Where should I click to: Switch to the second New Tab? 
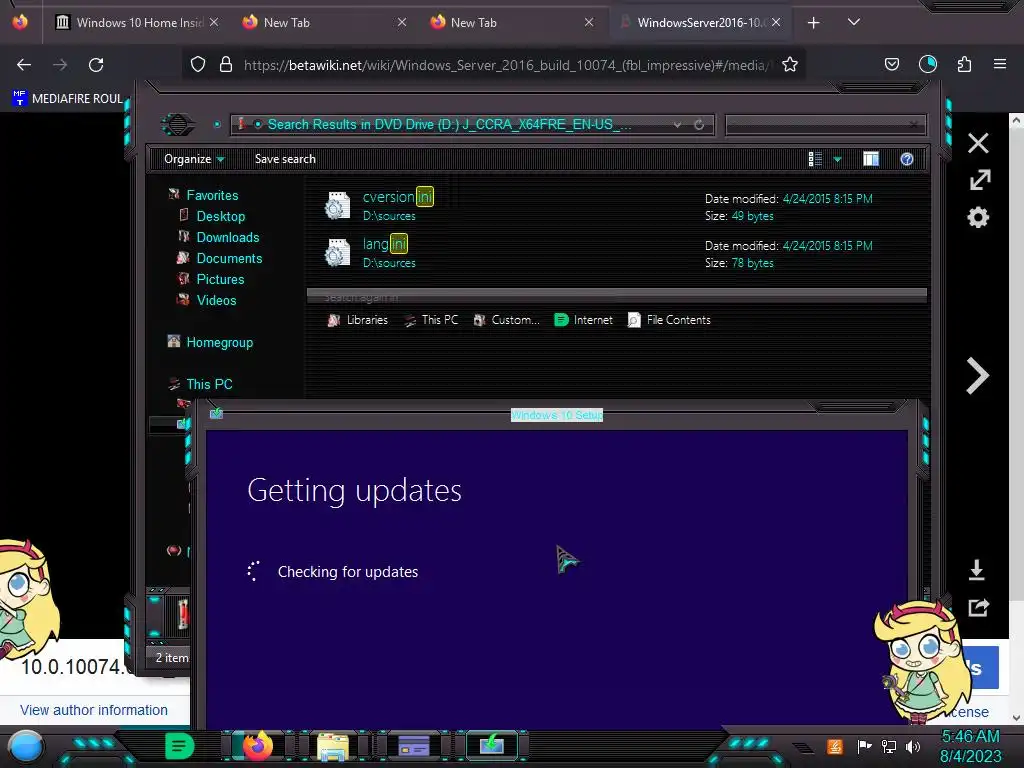pos(511,23)
